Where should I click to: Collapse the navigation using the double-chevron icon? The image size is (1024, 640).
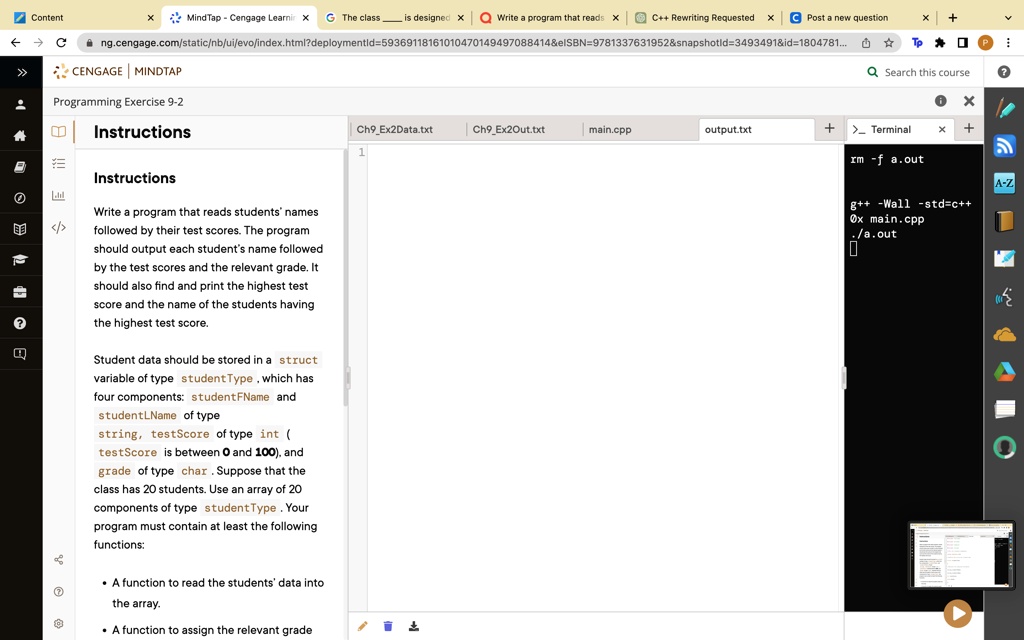click(x=22, y=71)
